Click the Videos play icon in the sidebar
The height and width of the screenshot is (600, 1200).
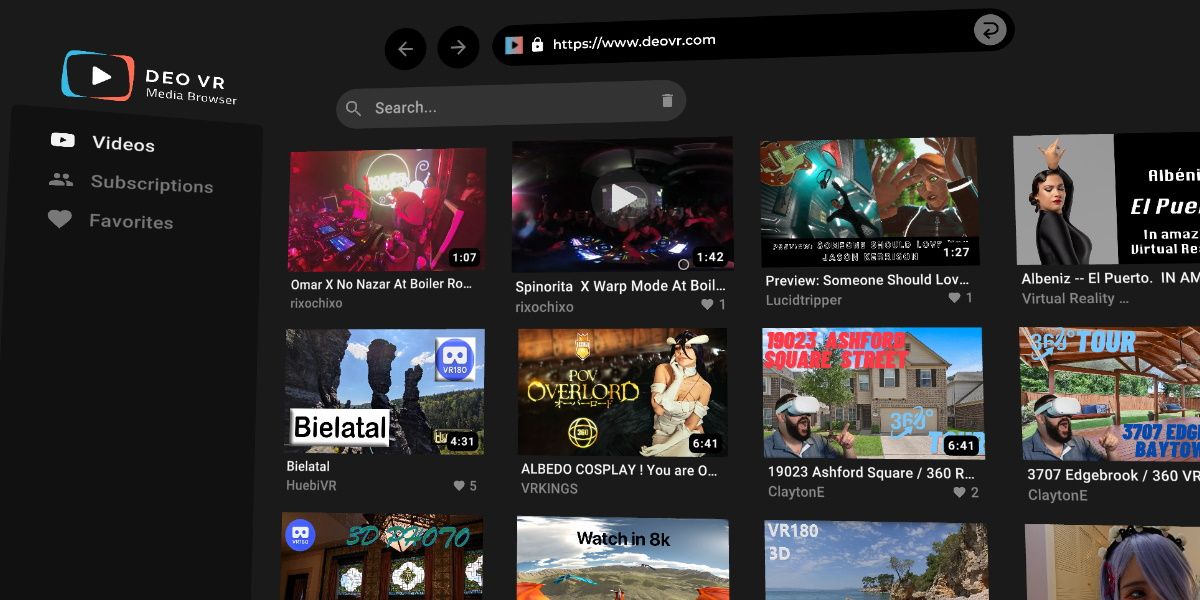(x=63, y=141)
